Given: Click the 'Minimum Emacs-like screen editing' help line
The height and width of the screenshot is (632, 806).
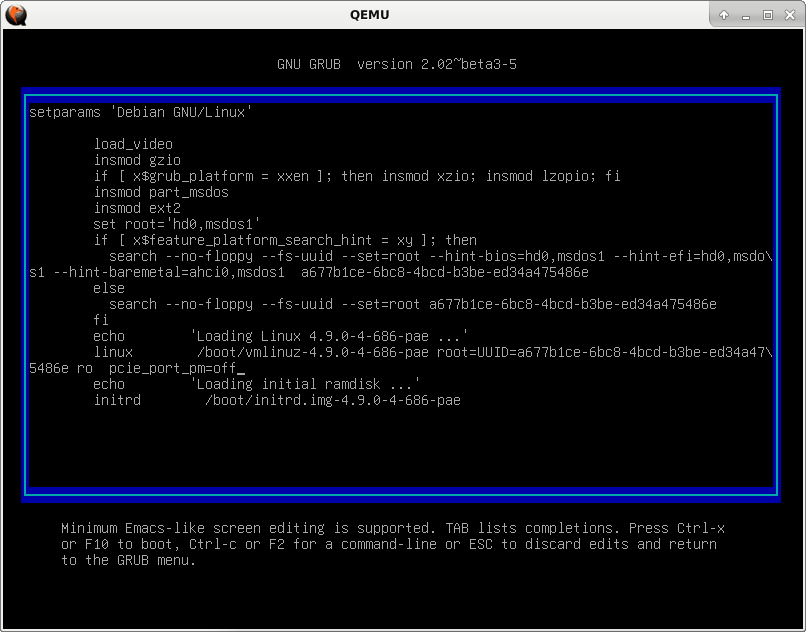Looking at the screenshot, I should click(393, 528).
